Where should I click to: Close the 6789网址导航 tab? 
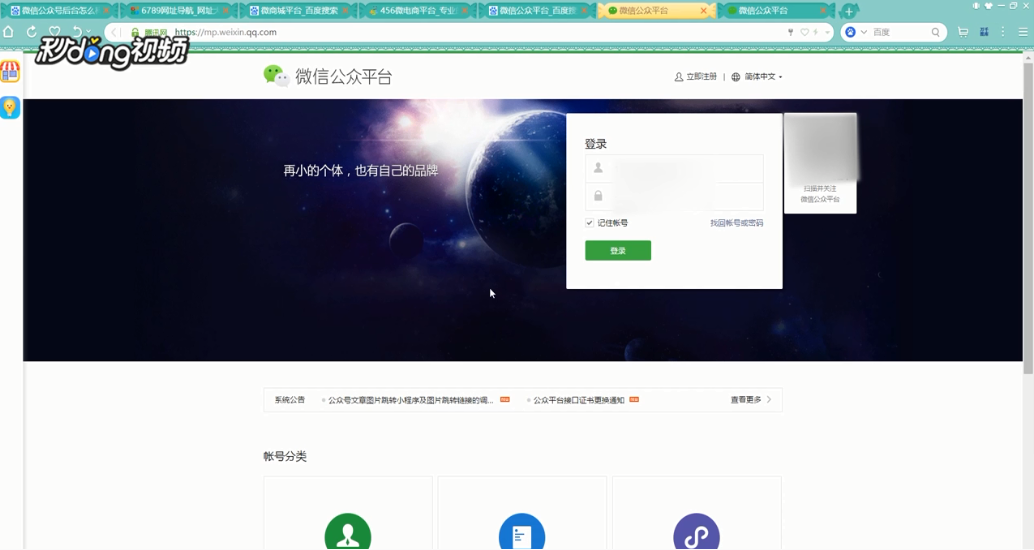(226, 11)
